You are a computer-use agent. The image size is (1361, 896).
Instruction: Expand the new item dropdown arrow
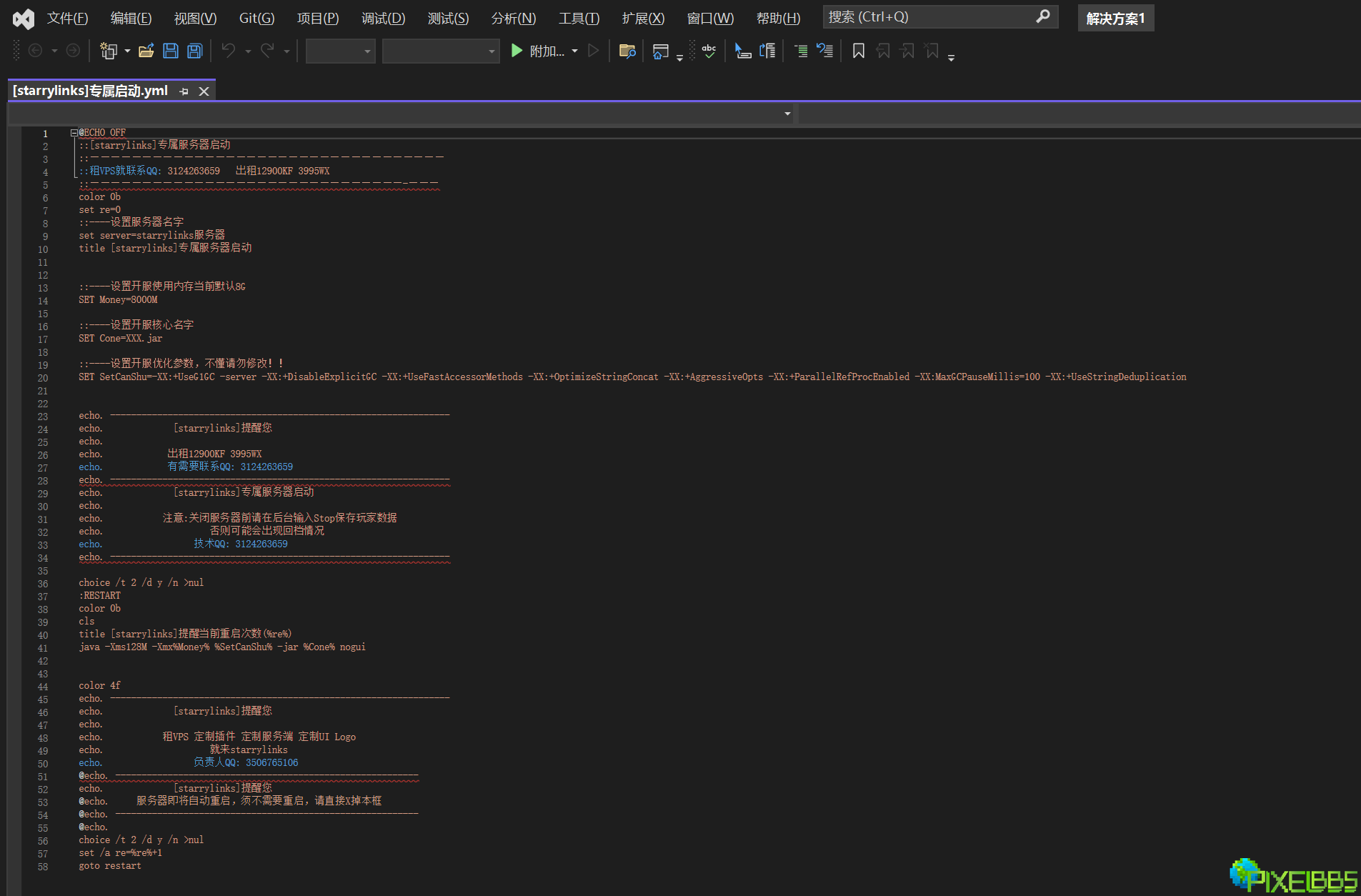(x=127, y=51)
